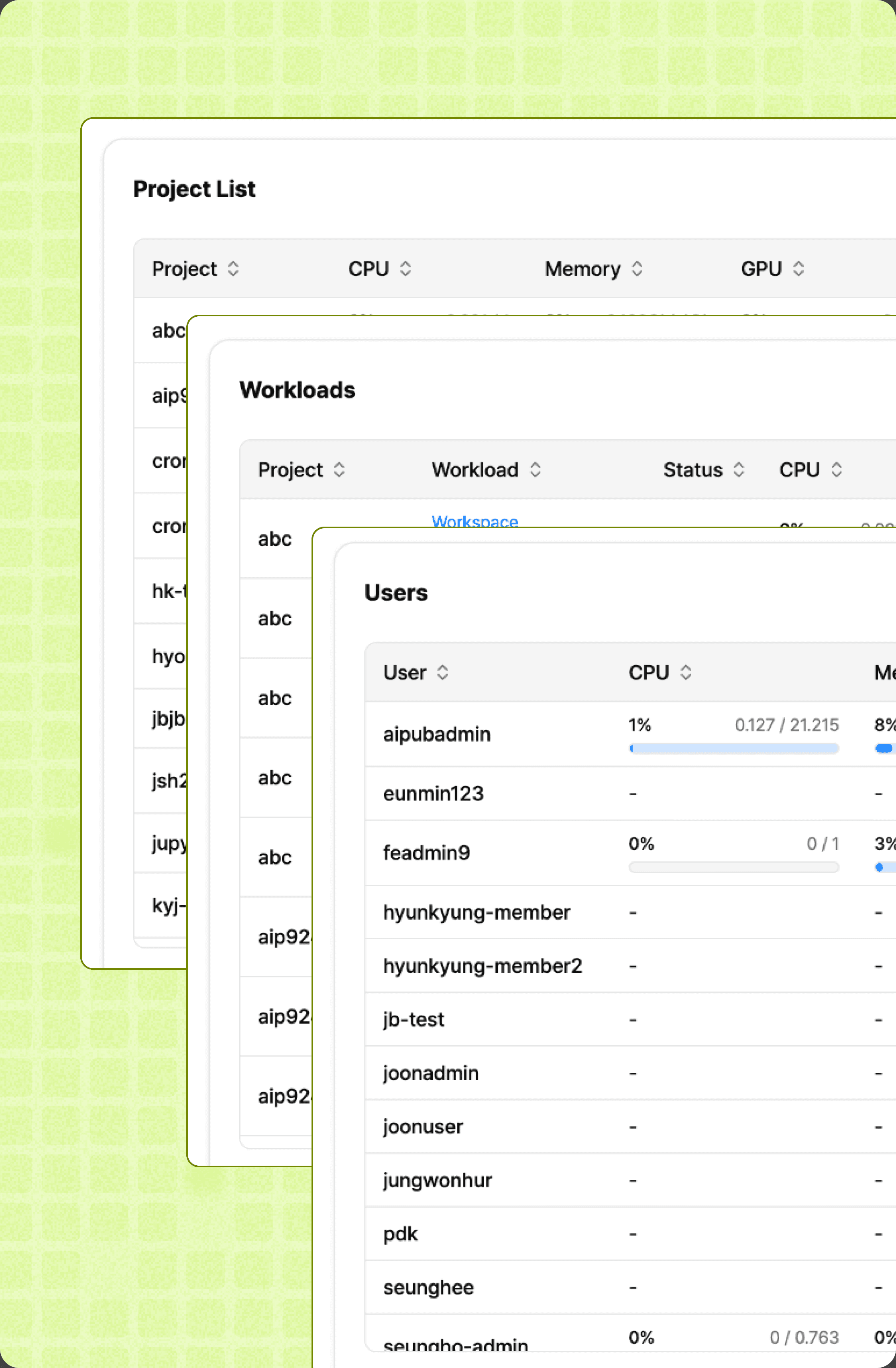Sort Project List by Project column icon

233,269
